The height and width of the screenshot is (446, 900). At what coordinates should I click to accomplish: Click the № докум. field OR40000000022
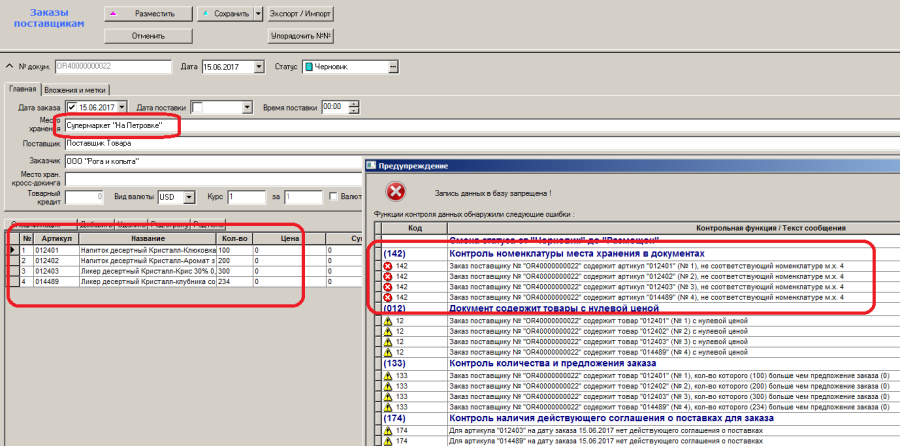113,67
